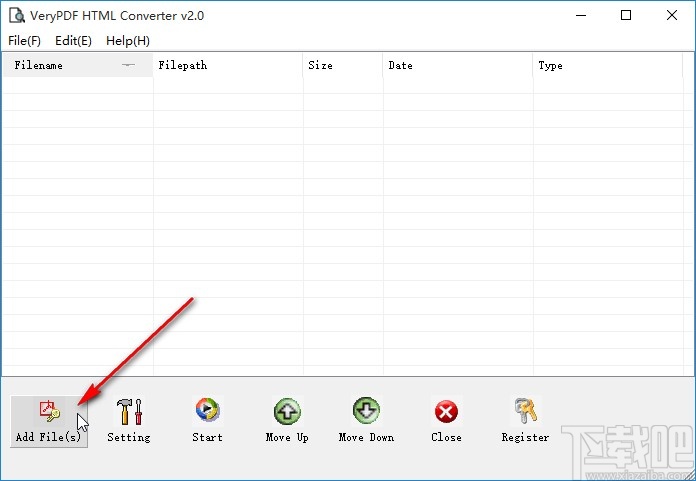
Task: Open the File(F) menu
Action: 24,41
